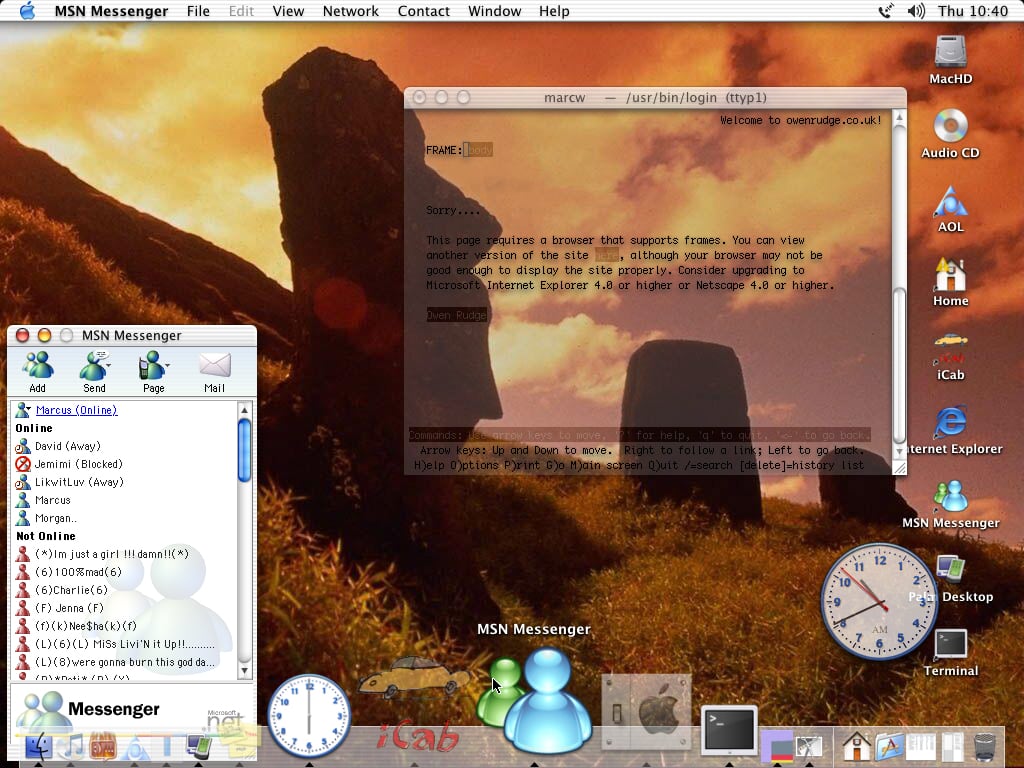Image resolution: width=1024 pixels, height=768 pixels.
Task: Click the Trash icon in the Dock
Action: (x=985, y=746)
